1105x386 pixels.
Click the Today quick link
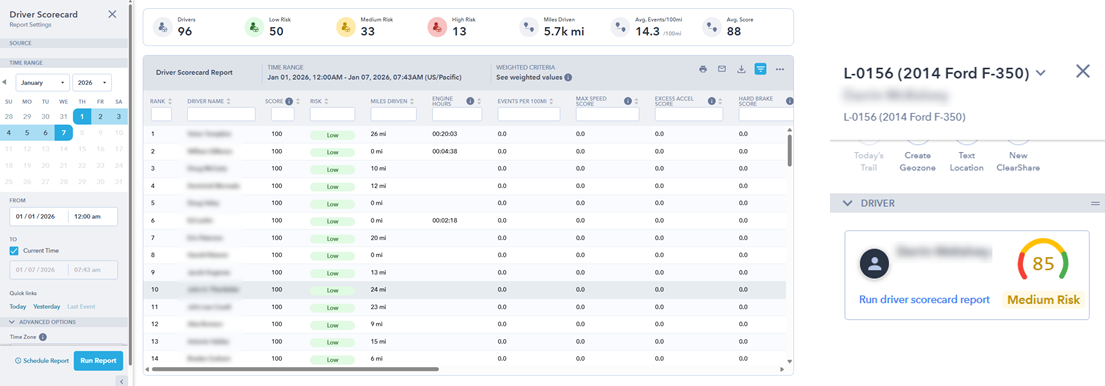coord(18,306)
